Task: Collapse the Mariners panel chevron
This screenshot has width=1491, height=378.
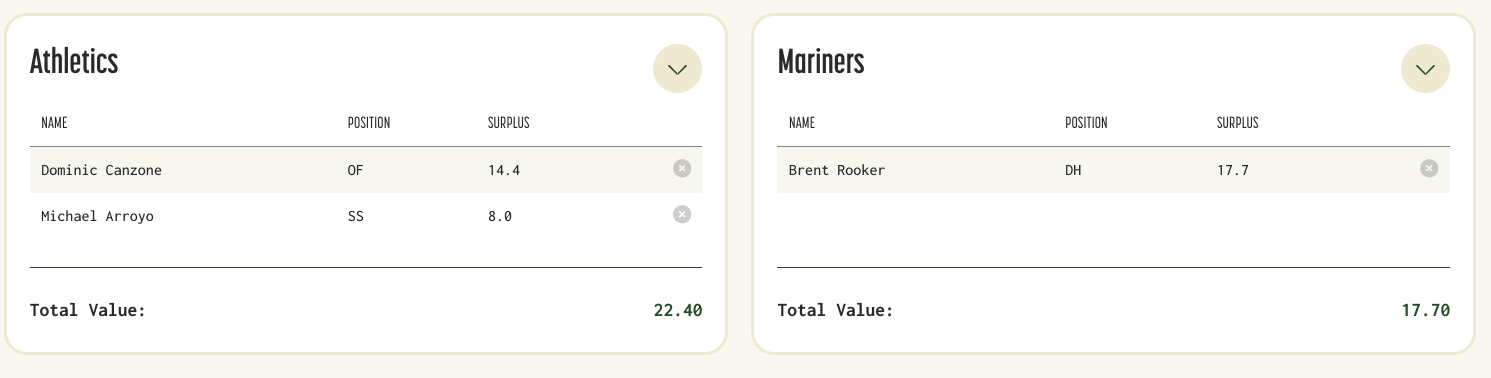Action: click(x=1425, y=69)
